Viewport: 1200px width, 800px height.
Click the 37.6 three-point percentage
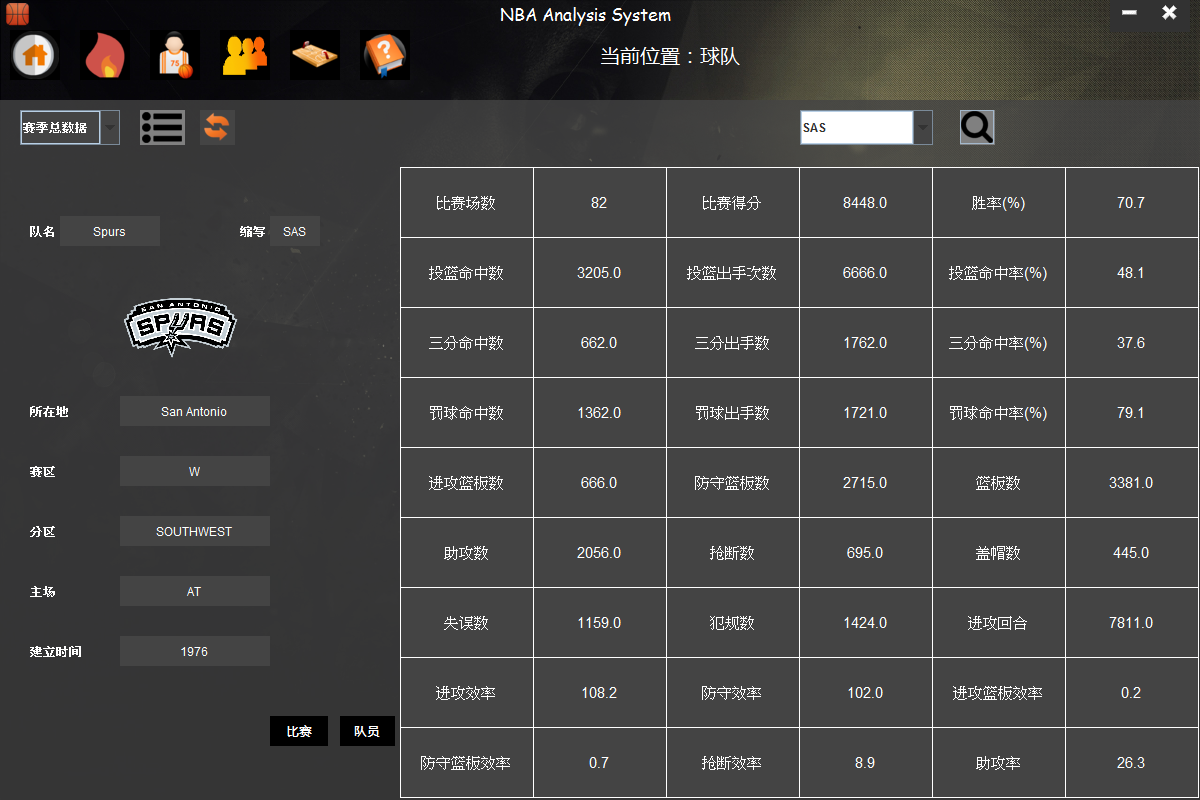[x=1132, y=343]
